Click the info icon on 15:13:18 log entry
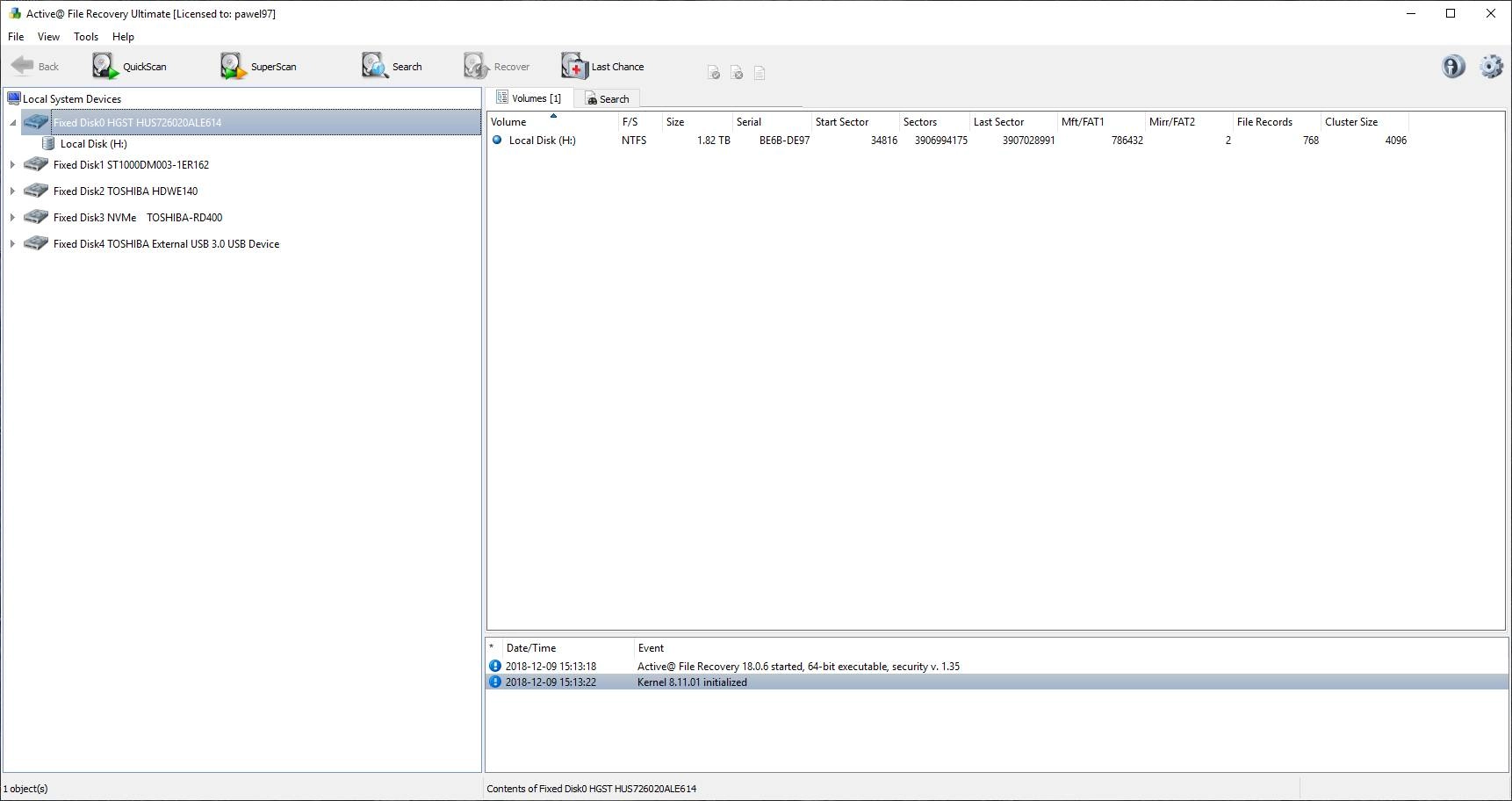 (495, 666)
